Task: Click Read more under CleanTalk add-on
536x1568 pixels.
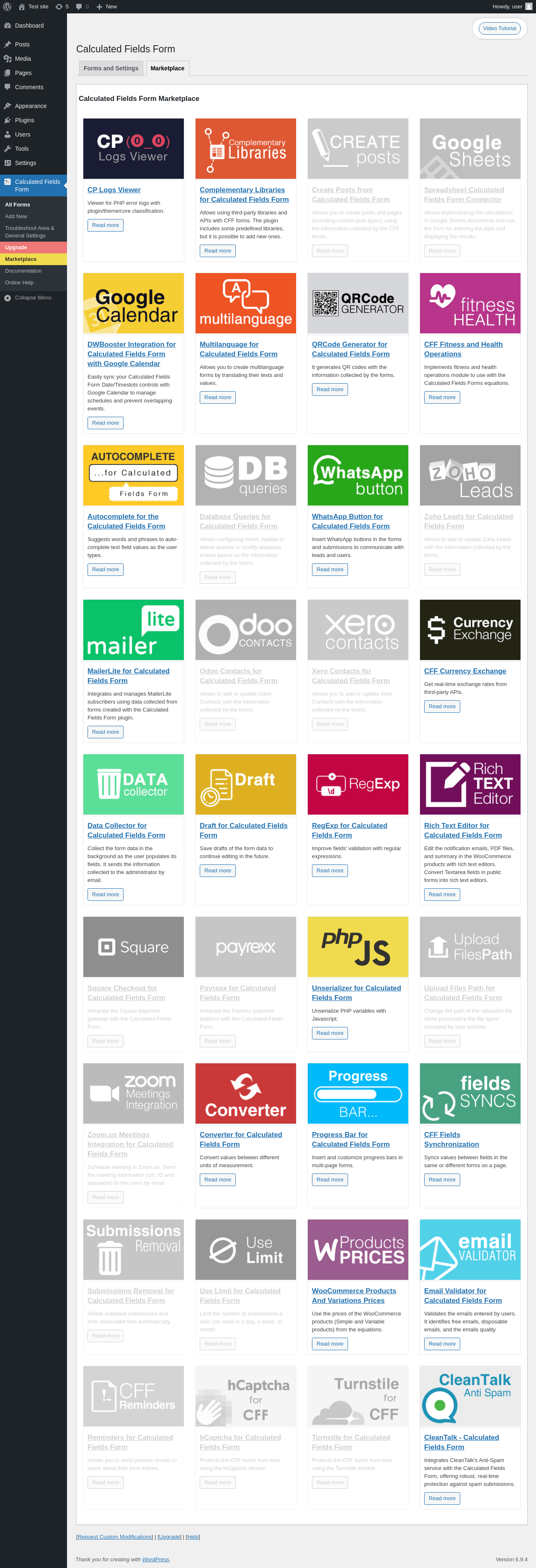Action: click(442, 1498)
